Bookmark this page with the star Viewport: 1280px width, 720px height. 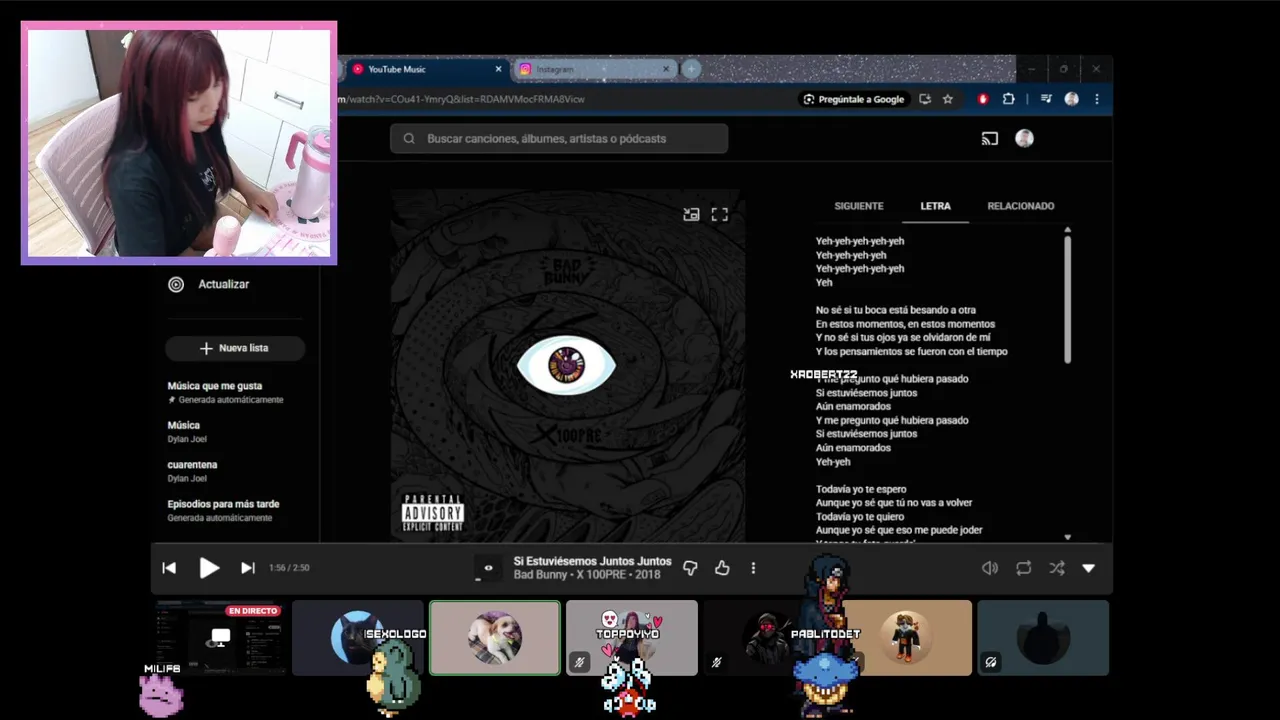point(948,99)
